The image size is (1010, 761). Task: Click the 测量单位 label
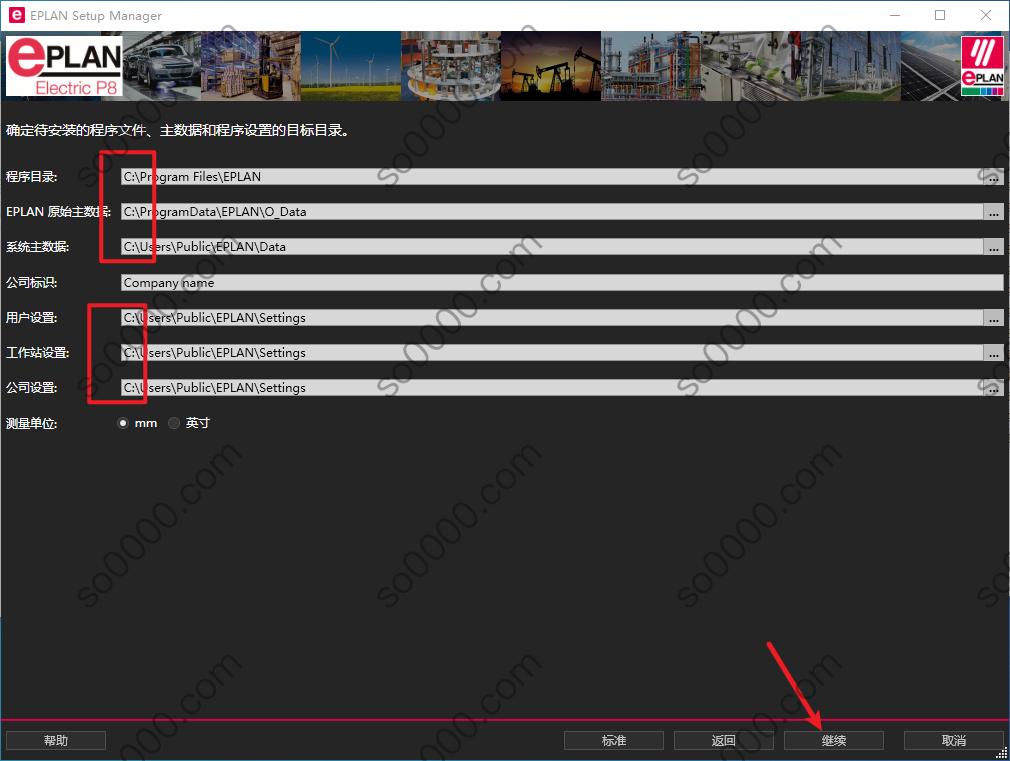[x=32, y=423]
